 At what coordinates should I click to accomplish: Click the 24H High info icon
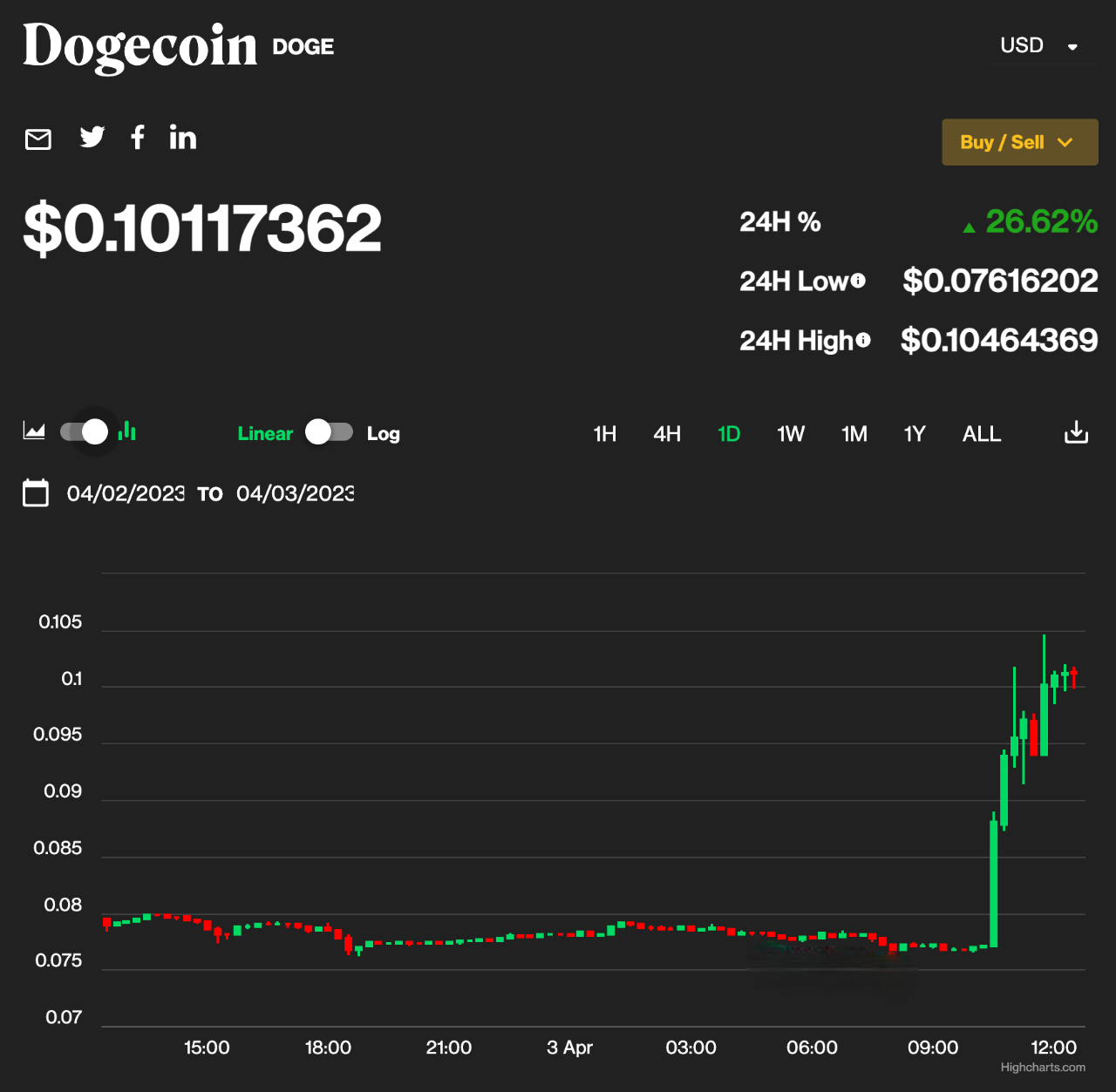[x=863, y=339]
